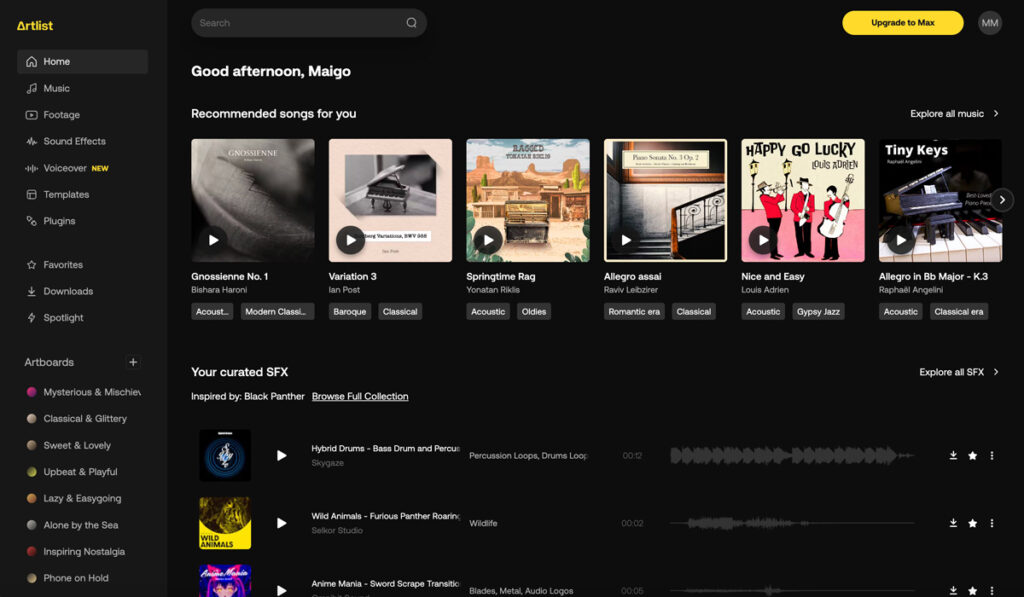Image resolution: width=1024 pixels, height=597 pixels.
Task: Play the Wild Animals Furious Panther sound
Action: point(281,523)
